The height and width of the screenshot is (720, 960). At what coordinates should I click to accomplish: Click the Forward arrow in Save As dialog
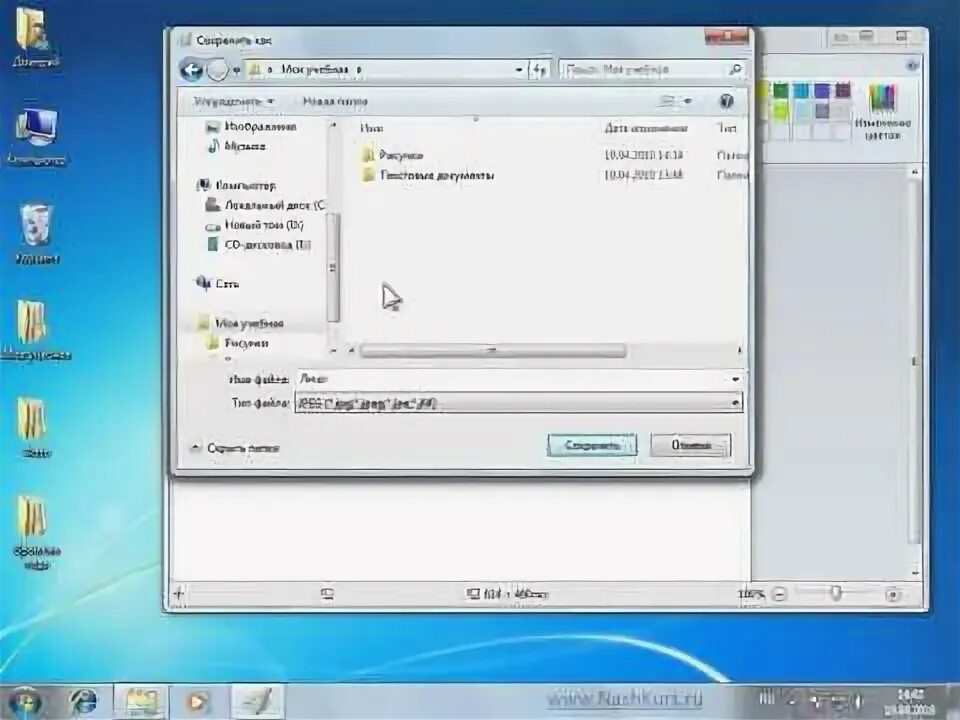[217, 70]
